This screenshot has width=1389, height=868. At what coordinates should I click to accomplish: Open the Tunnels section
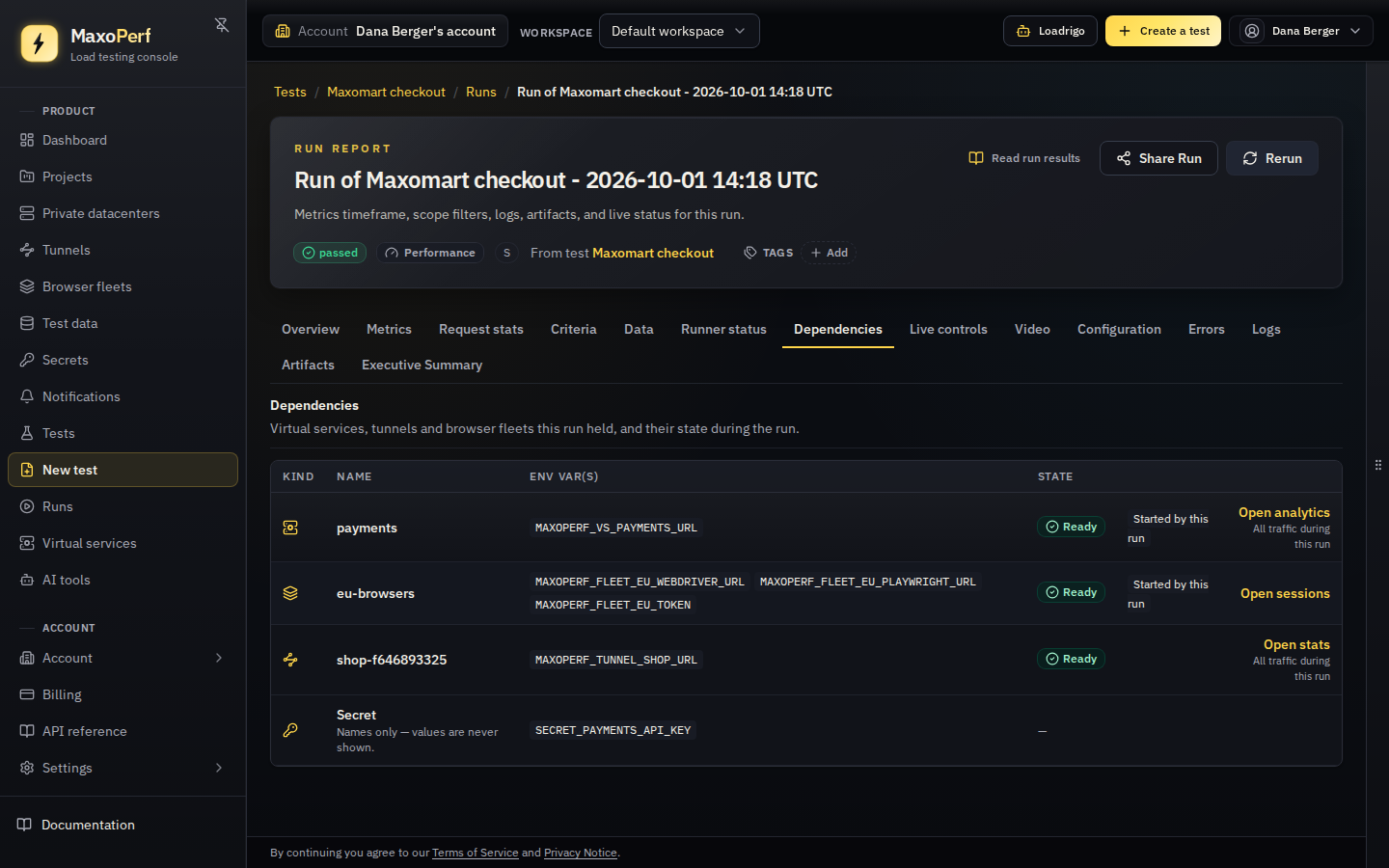(123, 250)
